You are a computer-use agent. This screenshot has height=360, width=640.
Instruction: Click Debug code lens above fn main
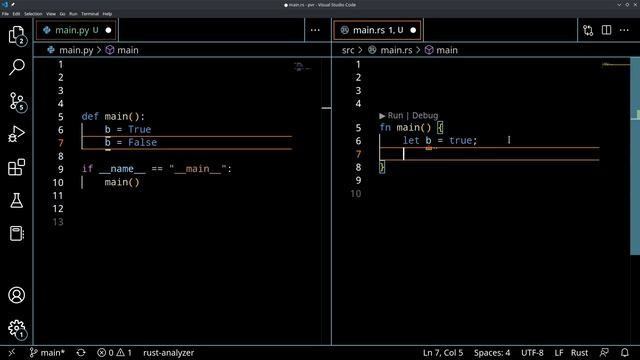tap(425, 116)
